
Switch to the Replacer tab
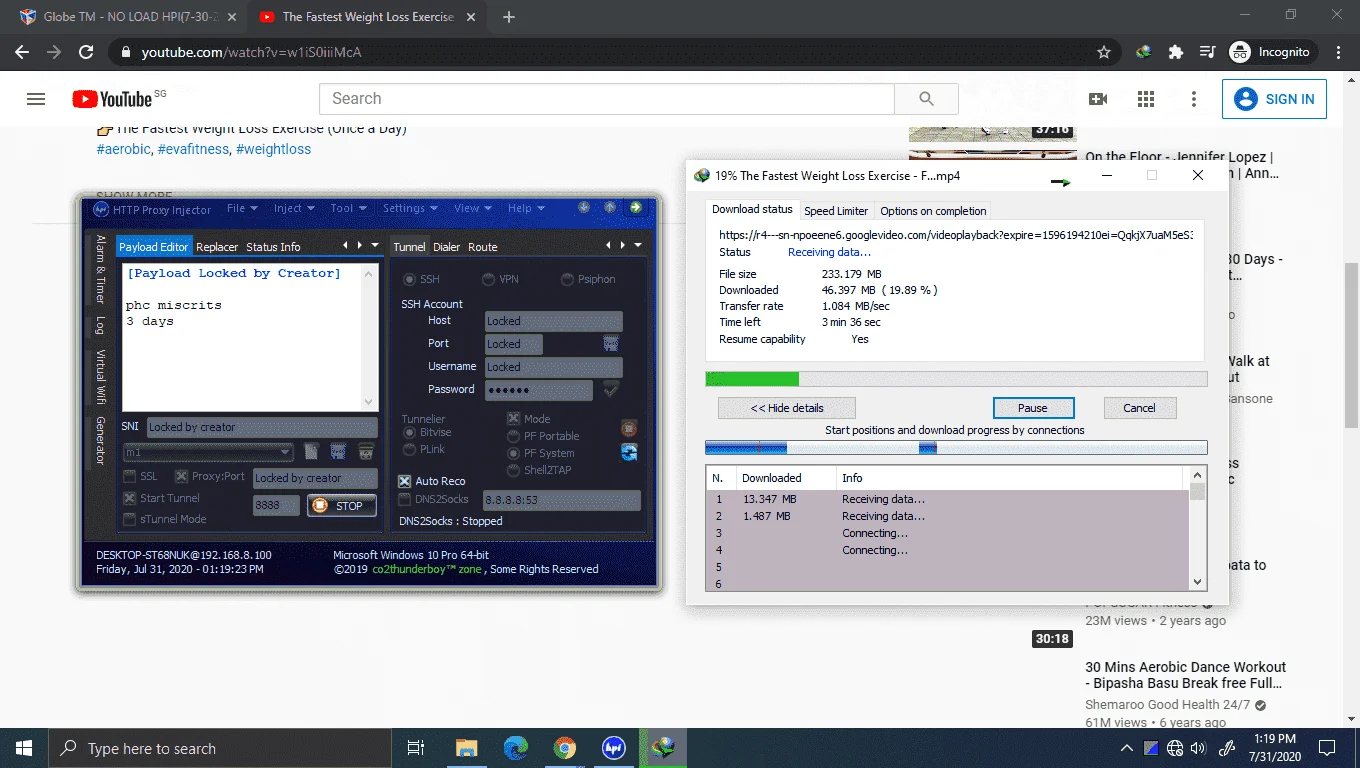point(217,247)
